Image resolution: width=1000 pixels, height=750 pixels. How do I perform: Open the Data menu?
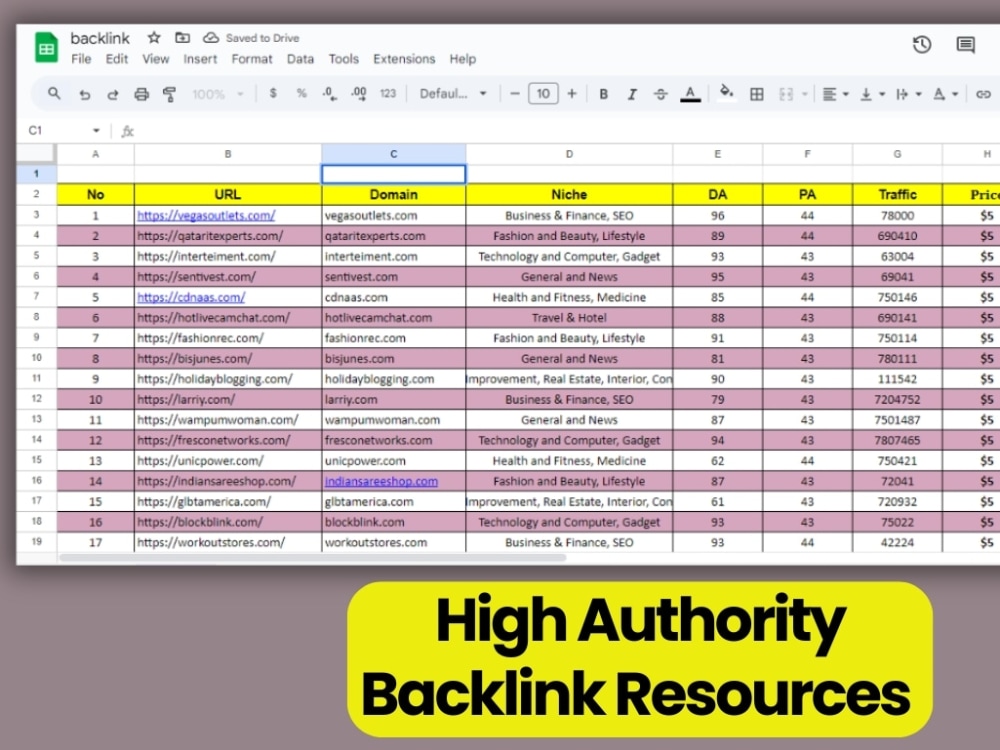pyautogui.click(x=300, y=59)
